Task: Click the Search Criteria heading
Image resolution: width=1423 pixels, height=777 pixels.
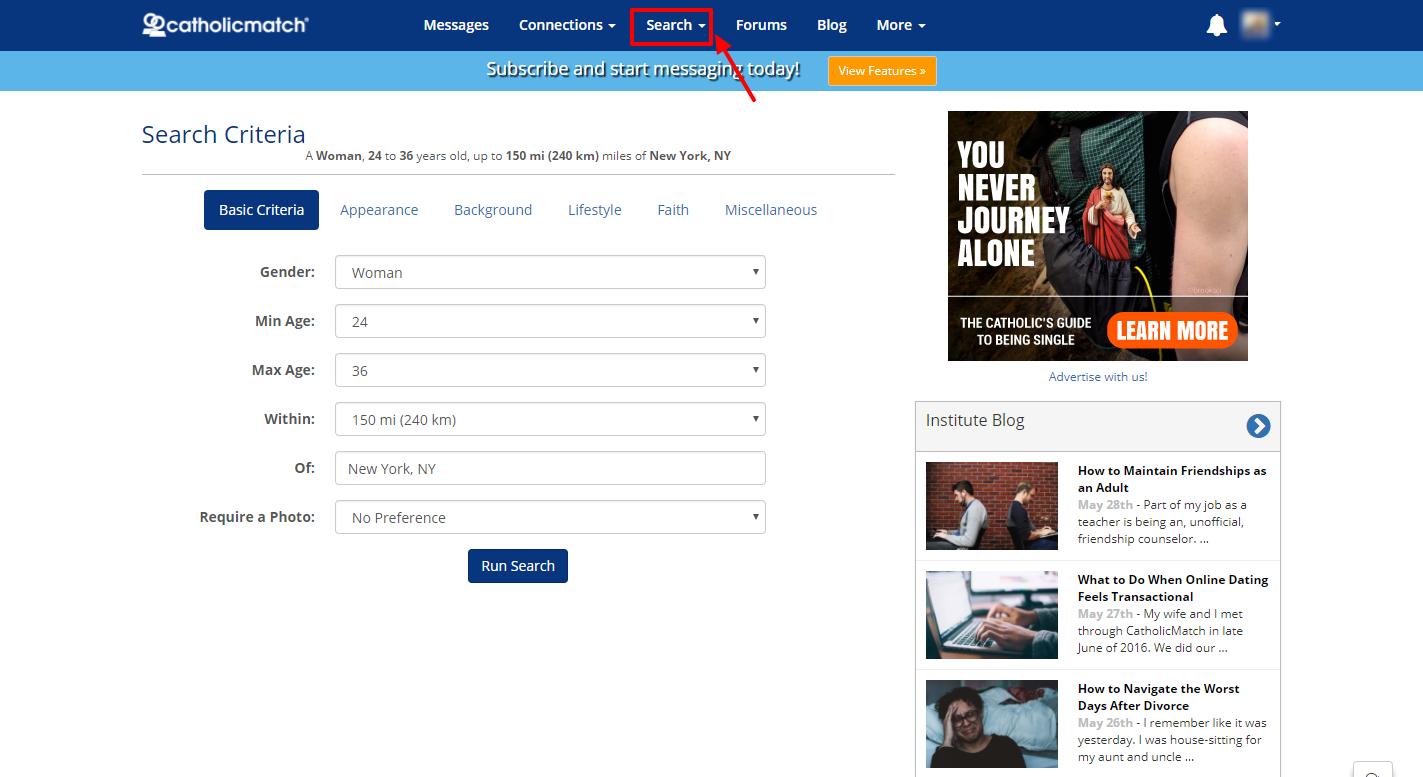Action: [x=224, y=134]
